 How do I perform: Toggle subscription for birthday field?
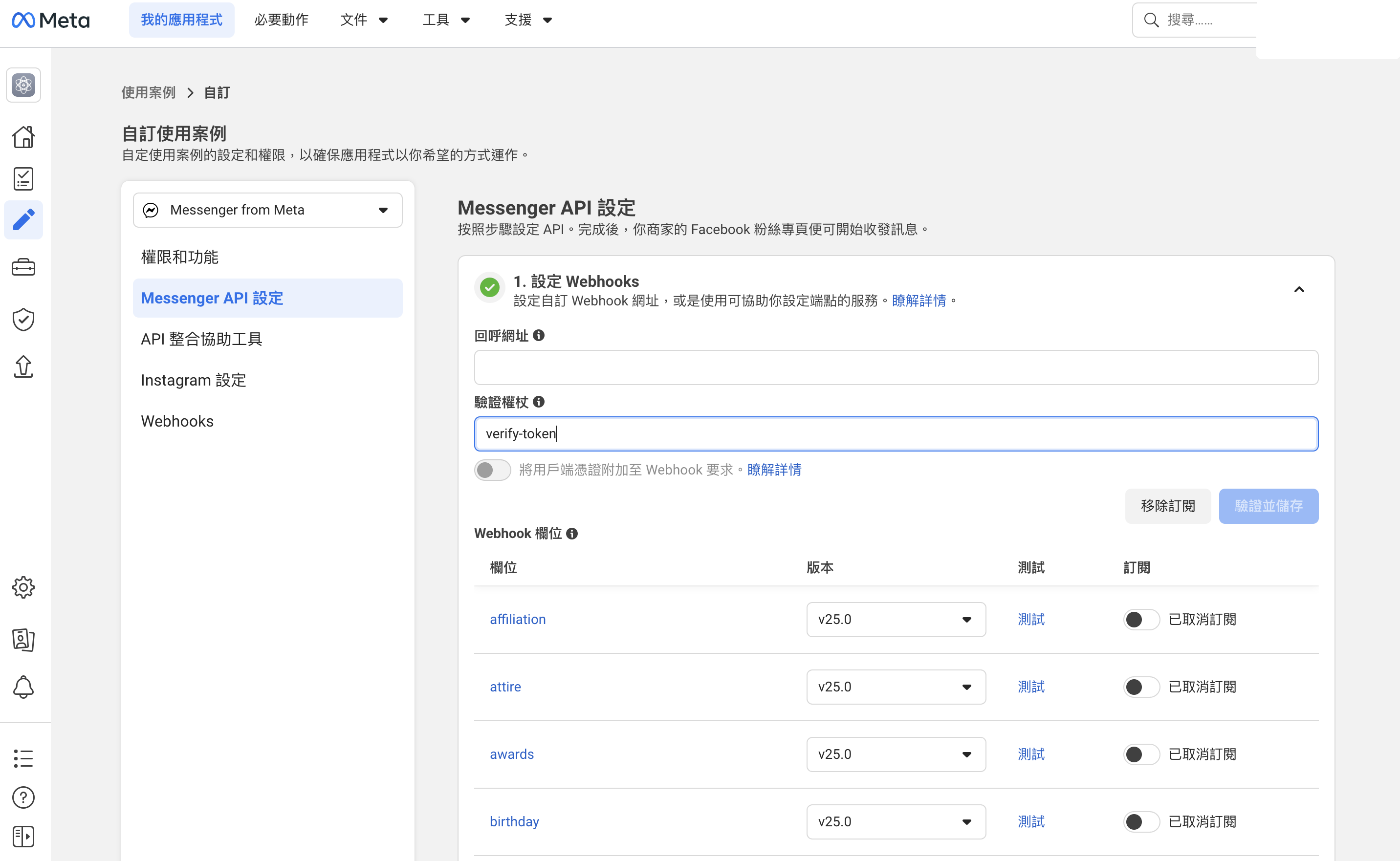pyautogui.click(x=1141, y=822)
